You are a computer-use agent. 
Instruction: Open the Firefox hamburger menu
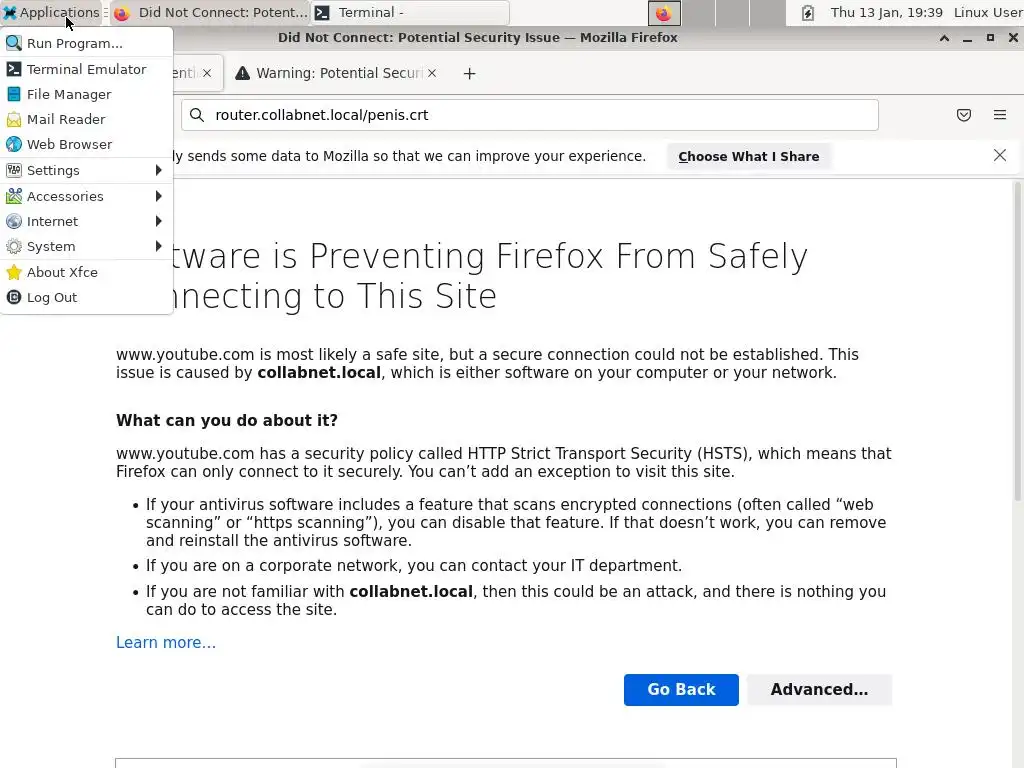[x=999, y=115]
